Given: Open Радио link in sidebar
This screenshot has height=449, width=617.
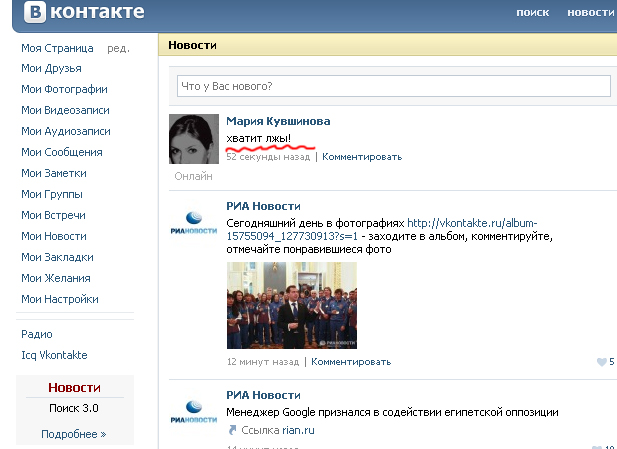Looking at the screenshot, I should point(37,334).
